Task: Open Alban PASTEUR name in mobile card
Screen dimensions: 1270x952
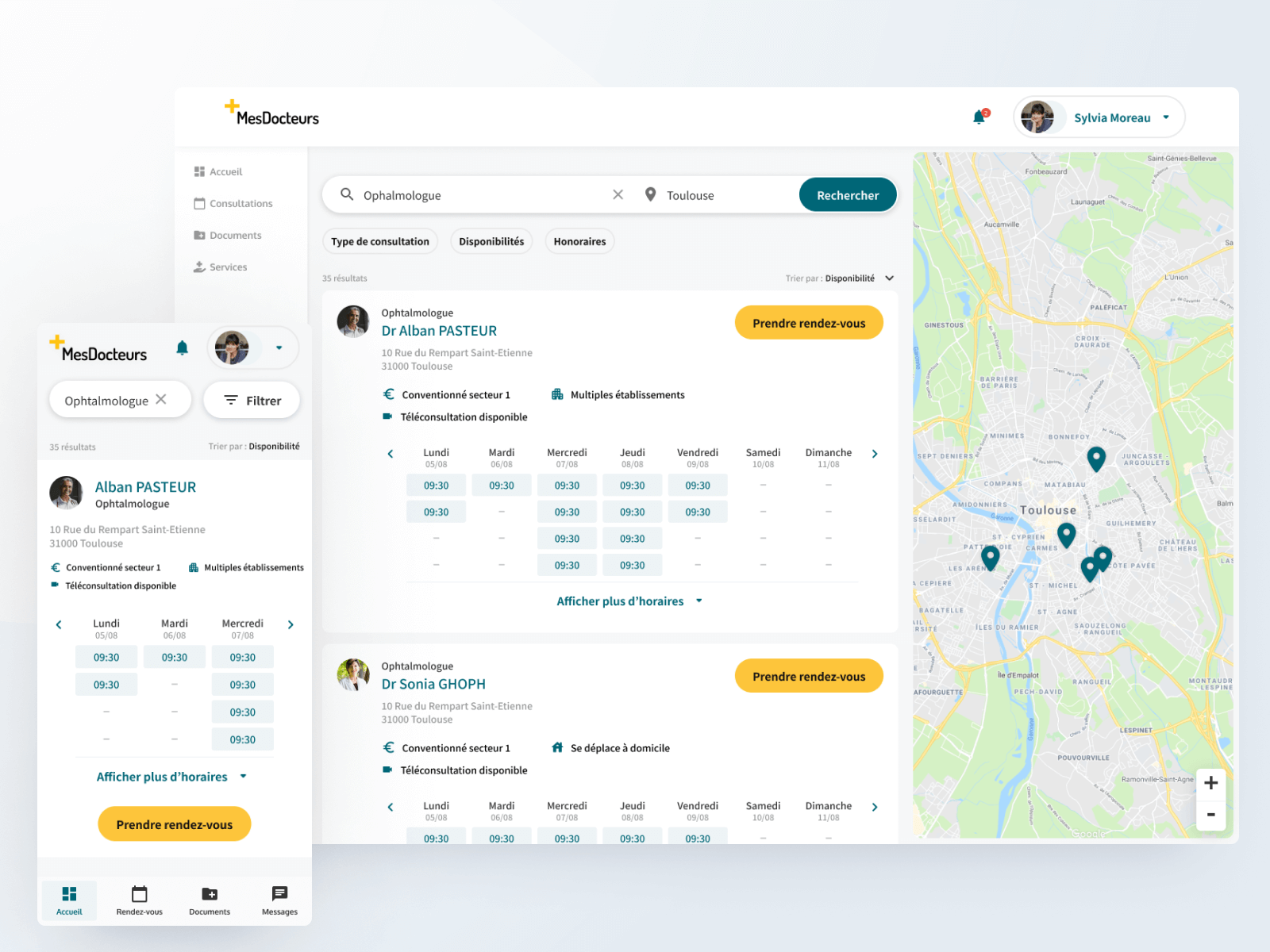Action: click(145, 487)
